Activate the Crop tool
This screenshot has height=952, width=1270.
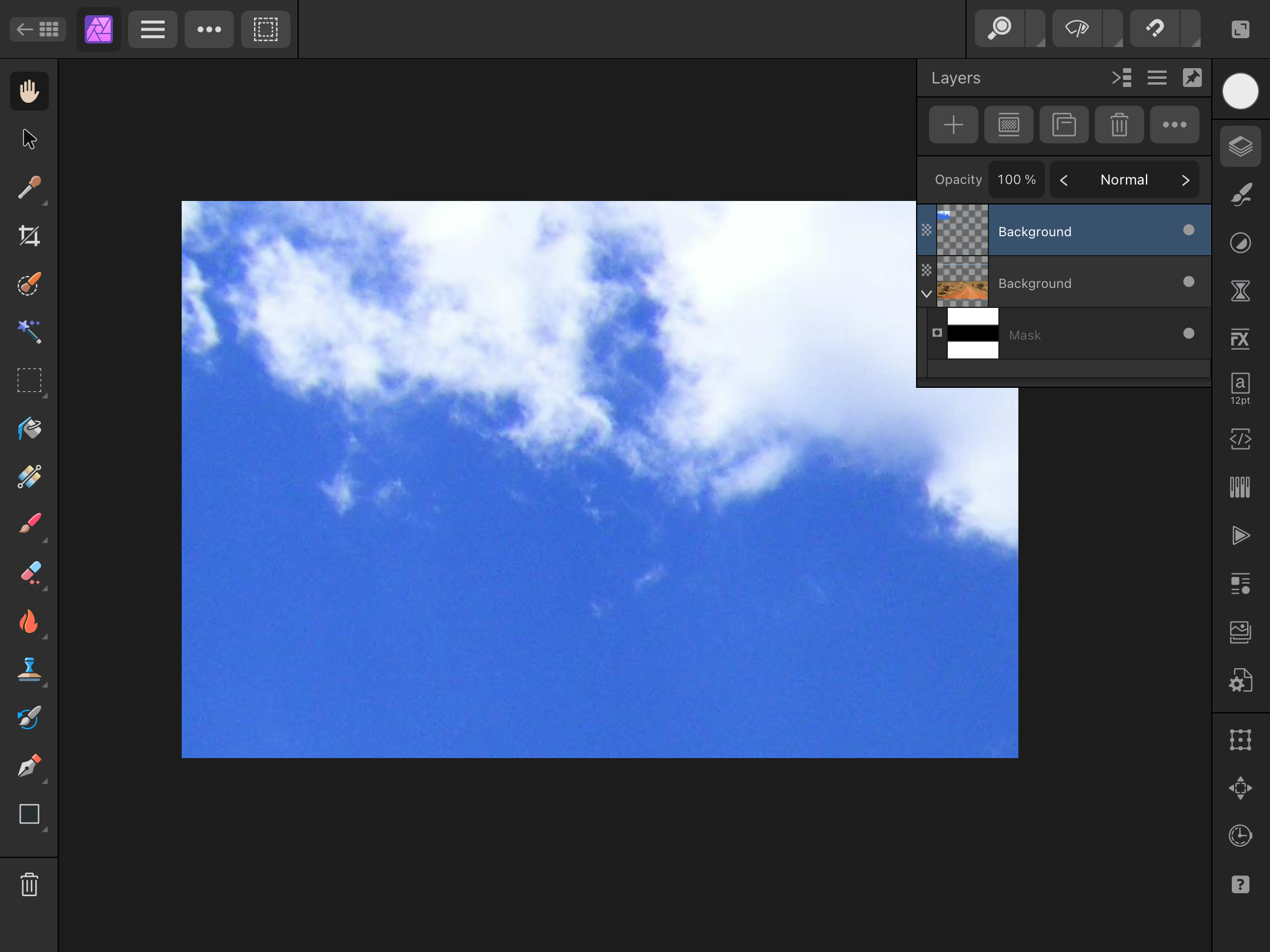tap(29, 236)
